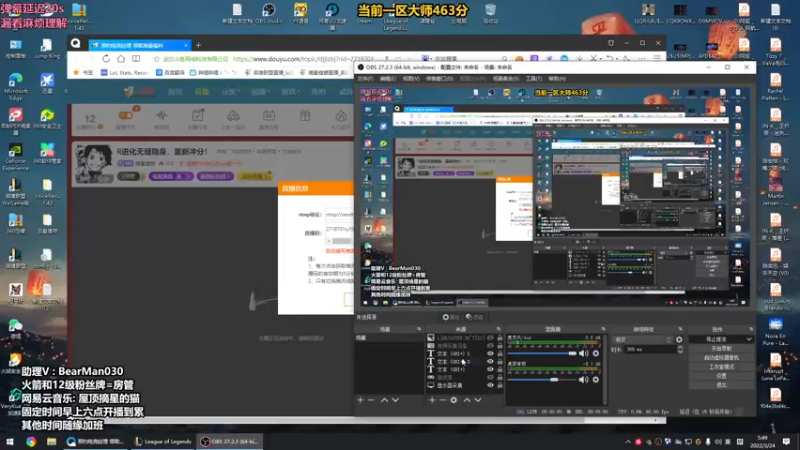The image size is (800, 450).
Task: Mute the 麦克风/Aux speaker icon in mixer
Action: click(584, 353)
